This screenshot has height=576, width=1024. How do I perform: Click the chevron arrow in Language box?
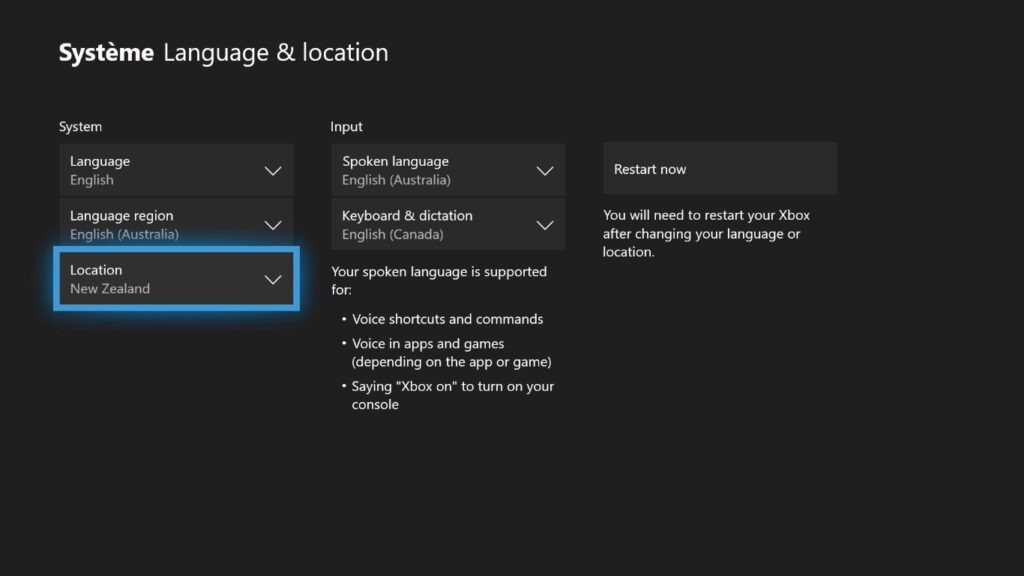pyautogui.click(x=273, y=171)
